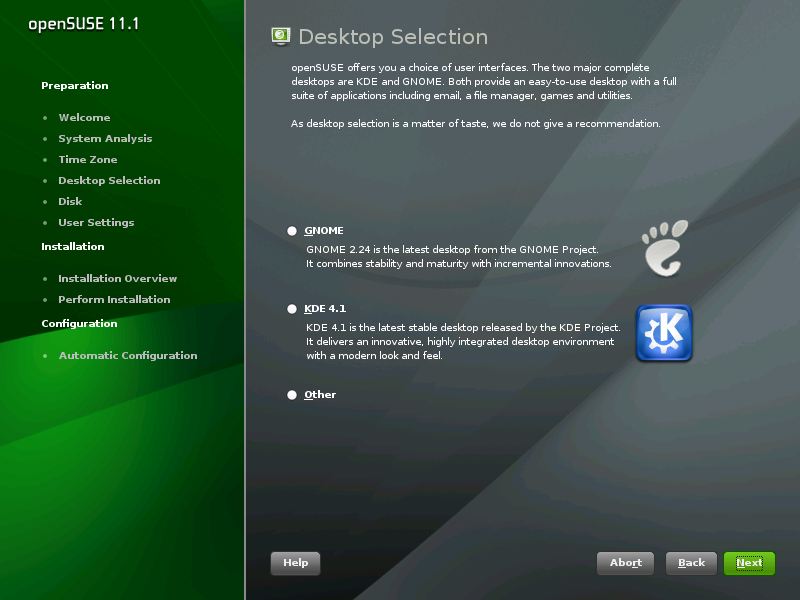Image resolution: width=800 pixels, height=600 pixels.
Task: Select User Settings step in sidebar
Action: click(96, 223)
